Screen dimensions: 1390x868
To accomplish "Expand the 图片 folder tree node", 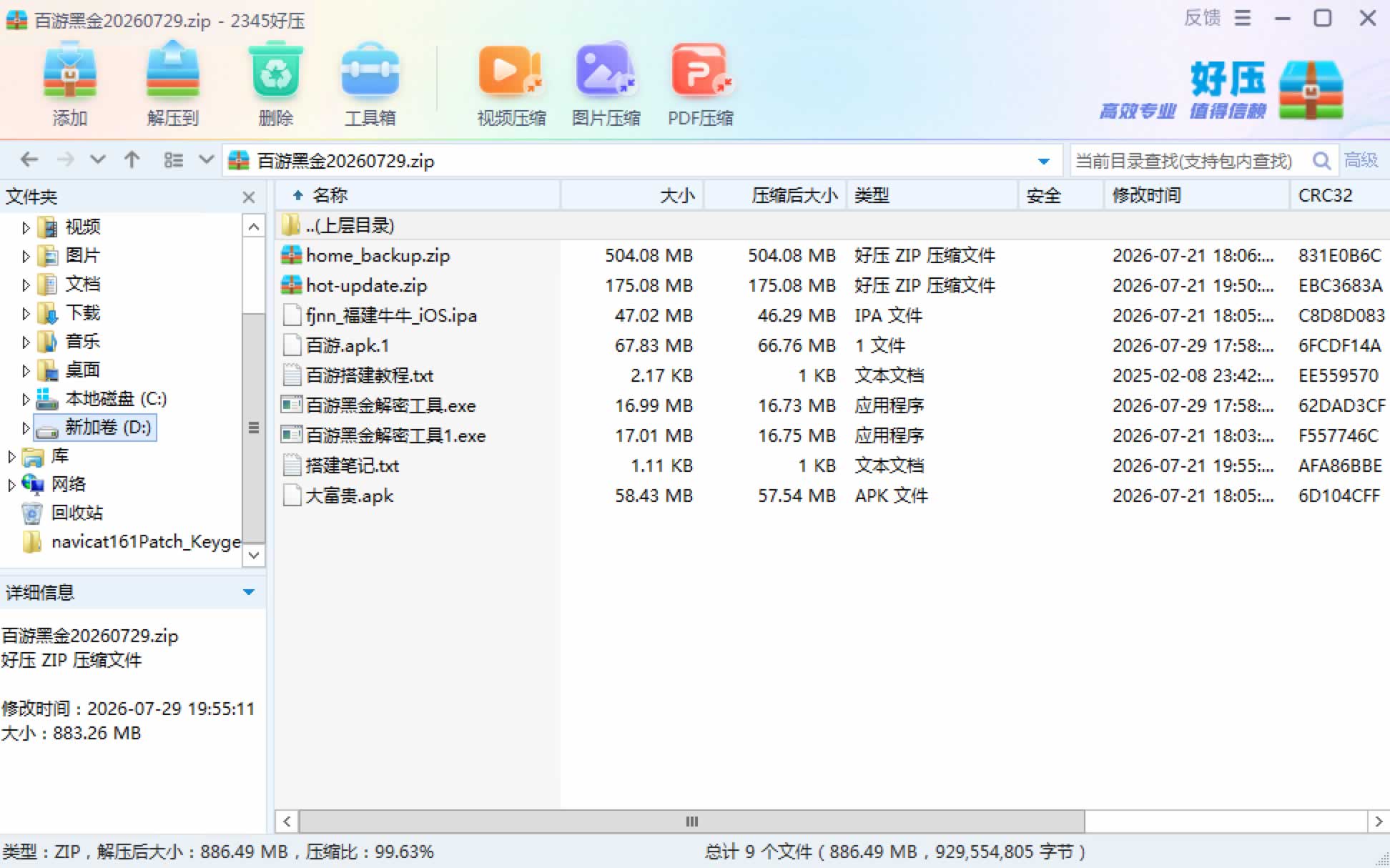I will pos(26,256).
